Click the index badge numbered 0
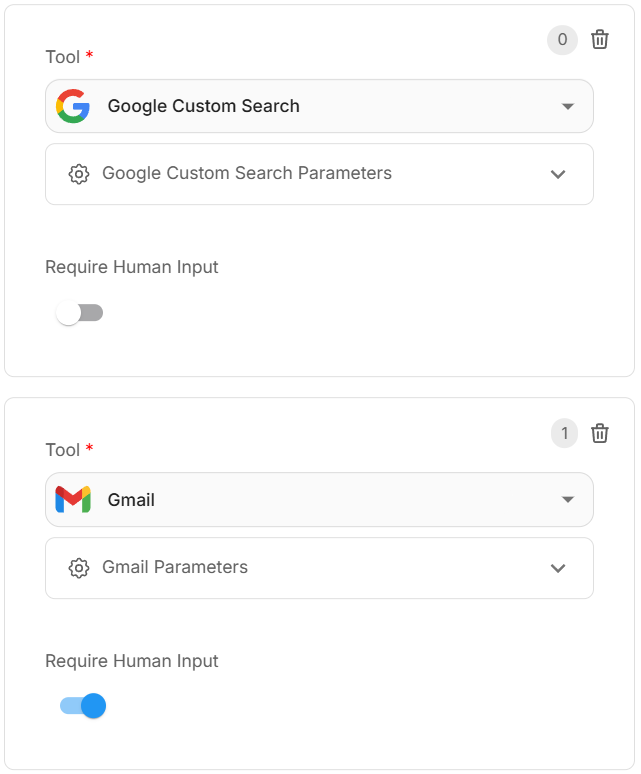 562,40
